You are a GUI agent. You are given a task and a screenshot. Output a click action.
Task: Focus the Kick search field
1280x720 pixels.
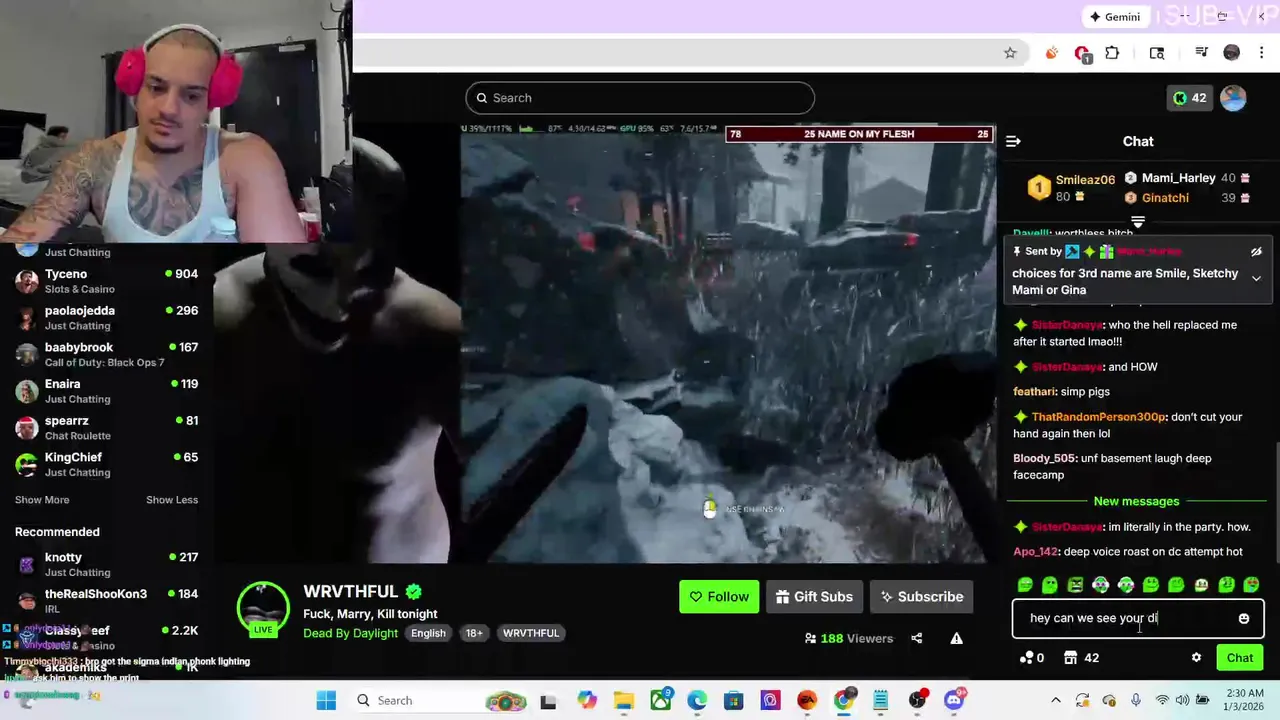pos(640,98)
